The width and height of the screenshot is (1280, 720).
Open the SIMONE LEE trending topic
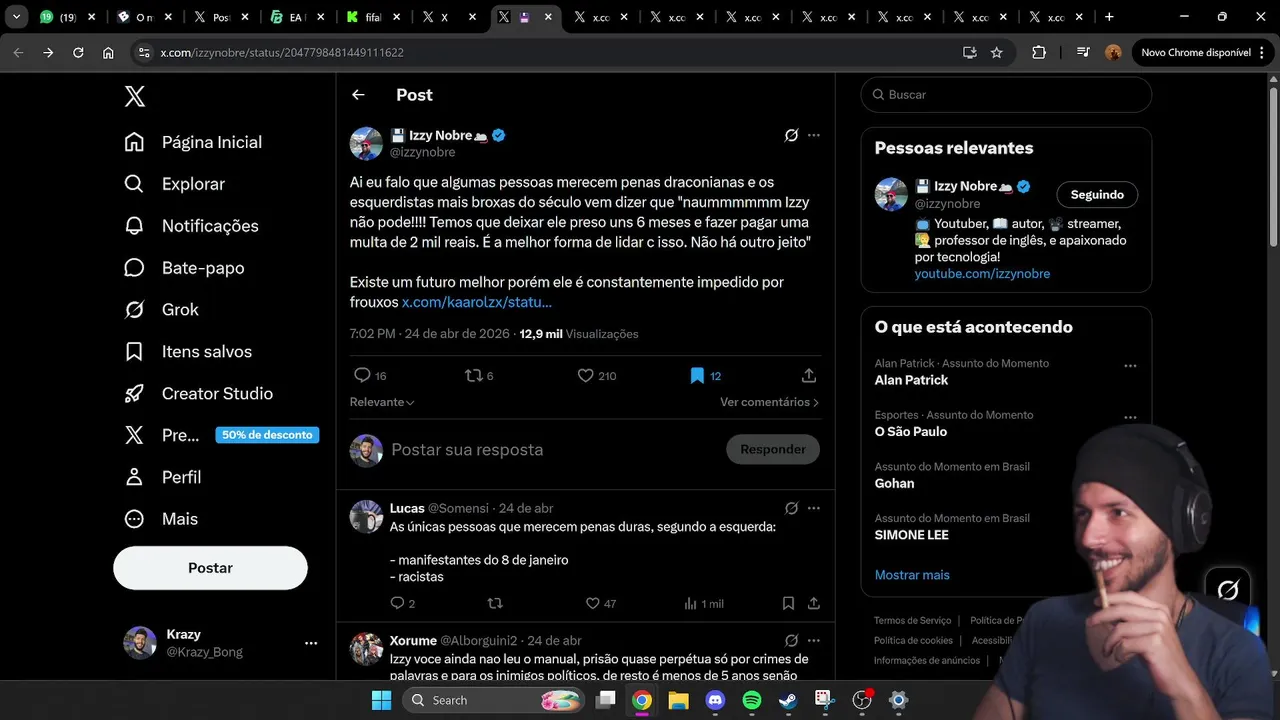coord(912,535)
